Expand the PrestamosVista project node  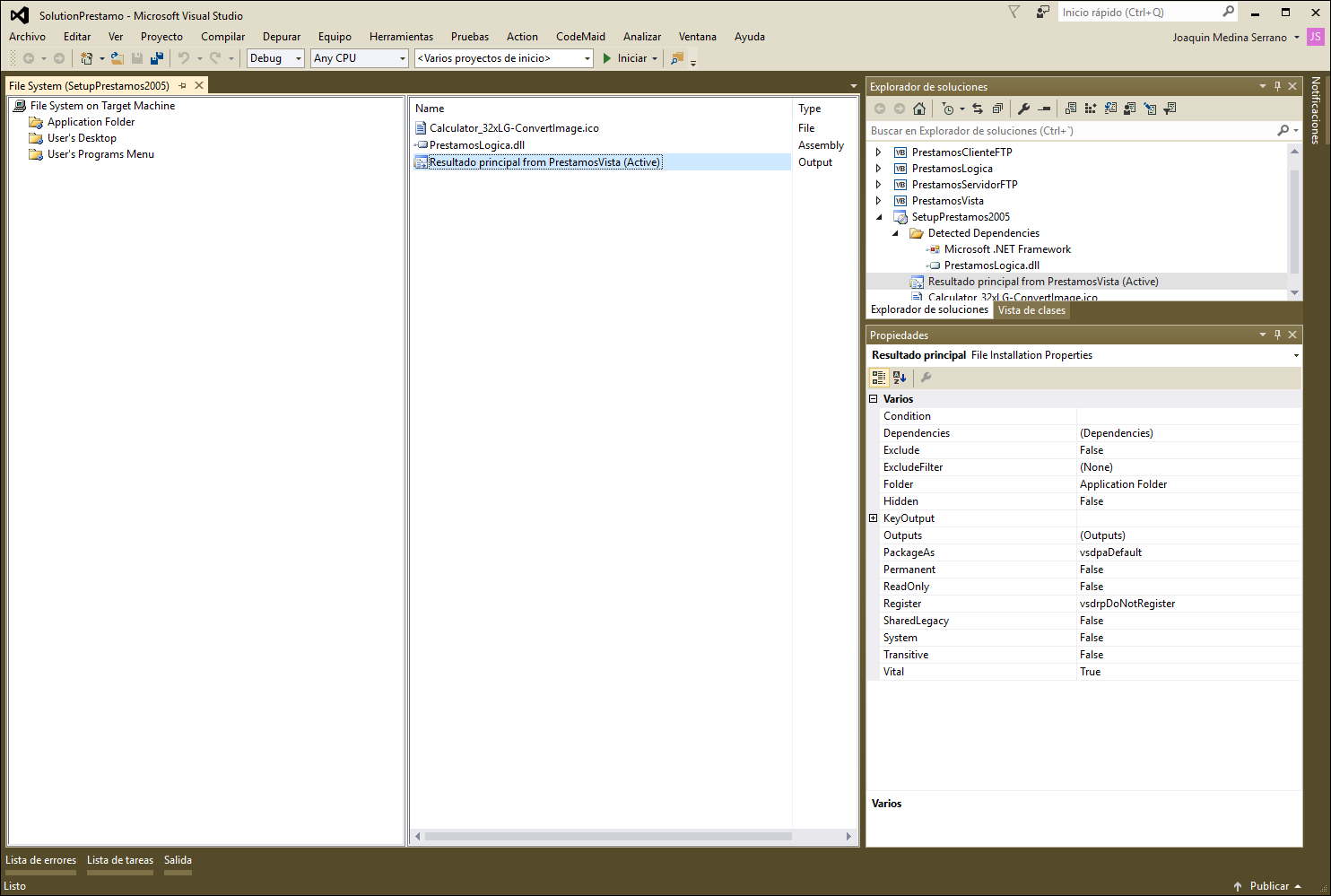point(879,201)
